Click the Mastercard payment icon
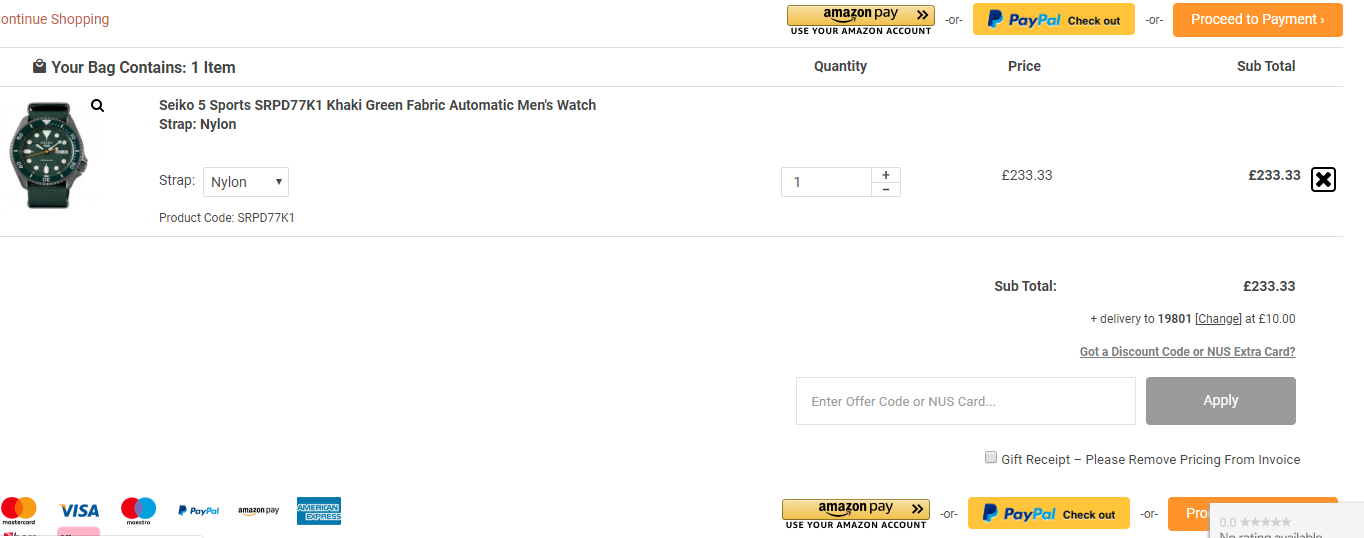Screen dimensions: 1364x538 (18, 511)
